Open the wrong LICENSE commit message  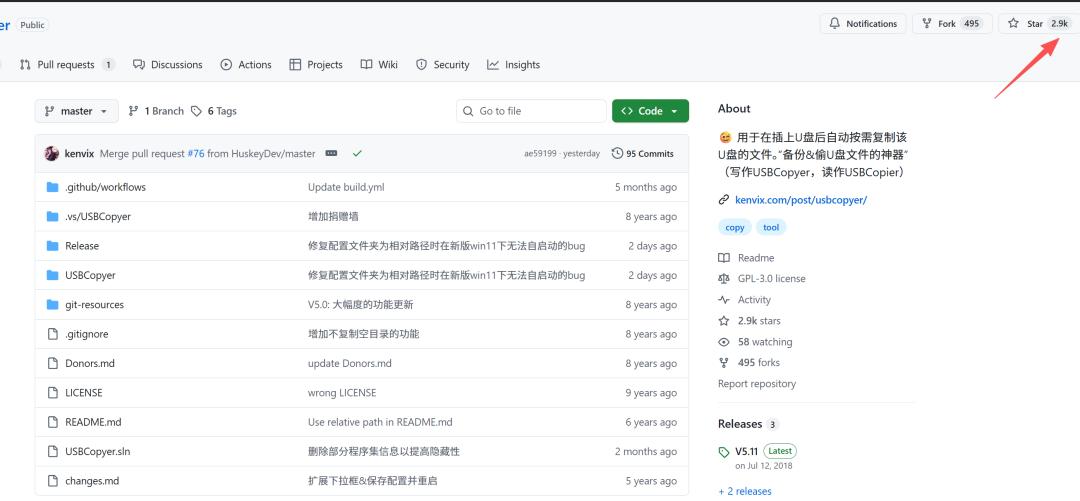point(342,393)
